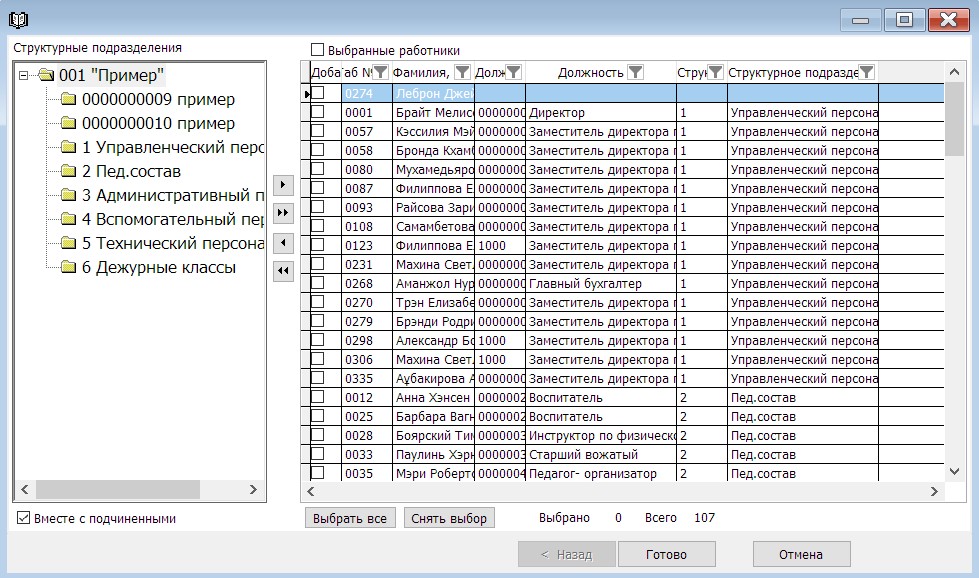
Task: Select folder icon for 2 Пед.состав
Action: point(68,171)
